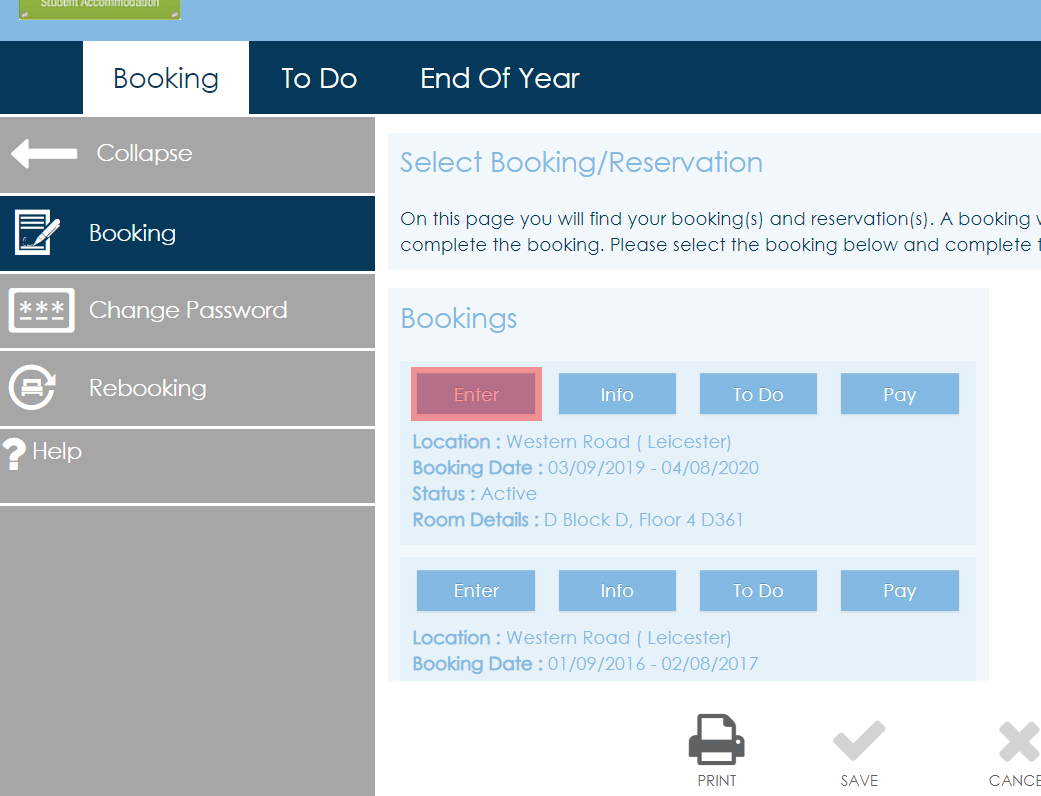The height and width of the screenshot is (796, 1041).
Task: Open To Do for the 2019-2020 booking
Action: [758, 394]
